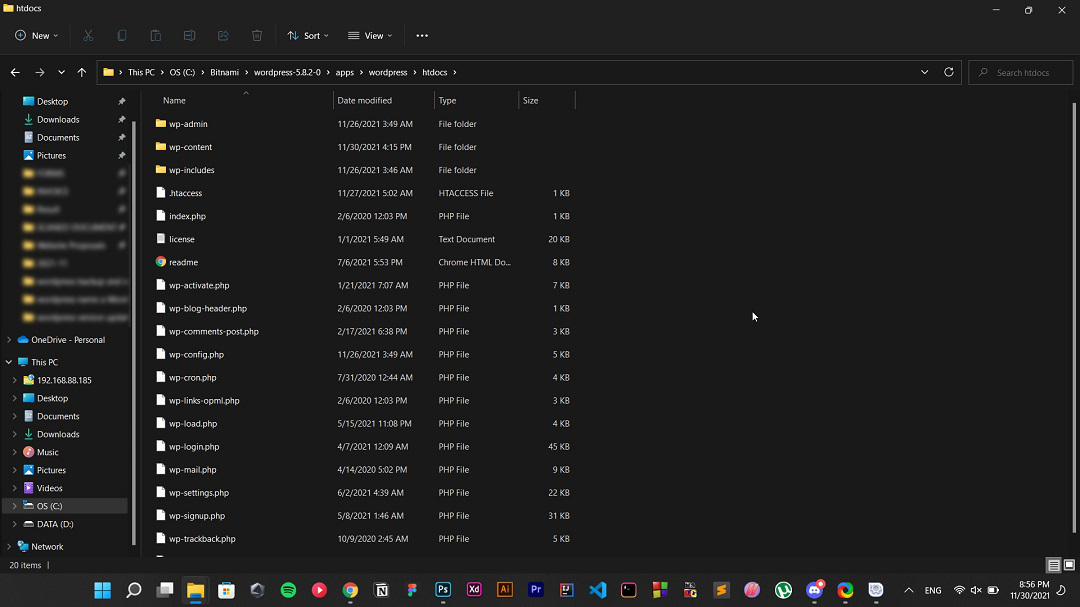
Task: Open Premiere Pro from taskbar
Action: tap(536, 590)
